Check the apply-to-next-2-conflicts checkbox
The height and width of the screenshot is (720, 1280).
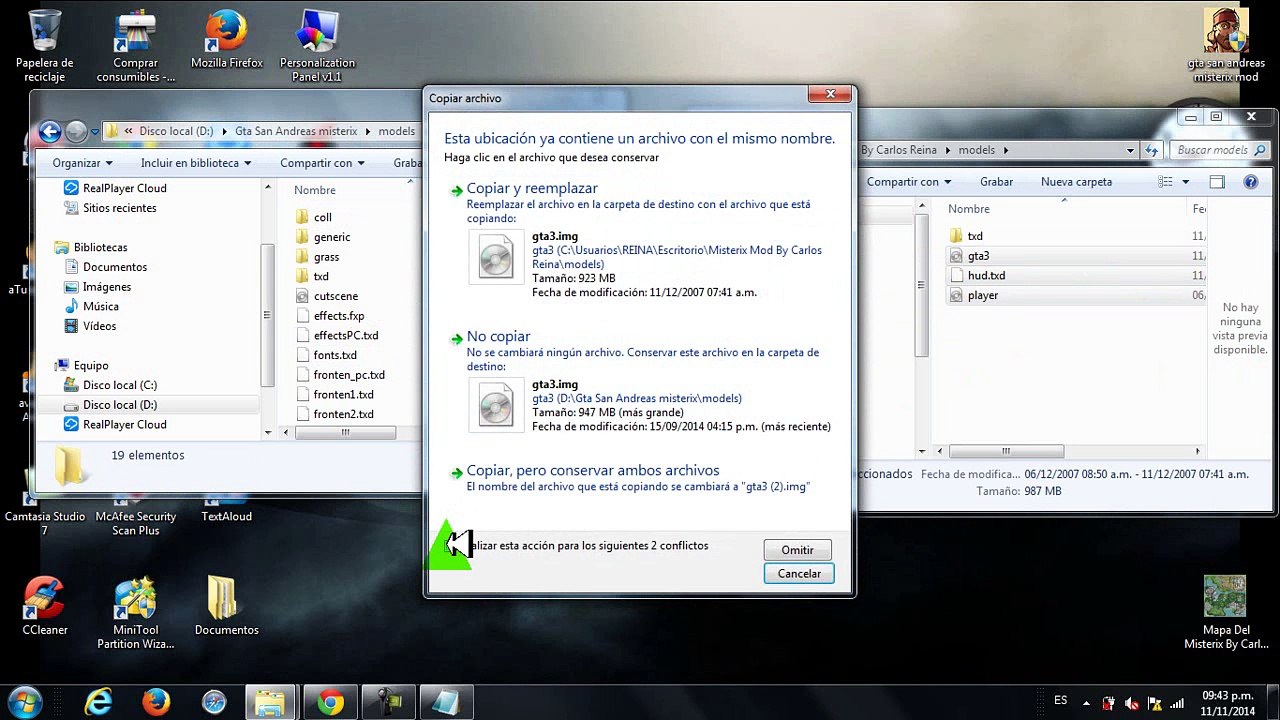[x=450, y=546]
